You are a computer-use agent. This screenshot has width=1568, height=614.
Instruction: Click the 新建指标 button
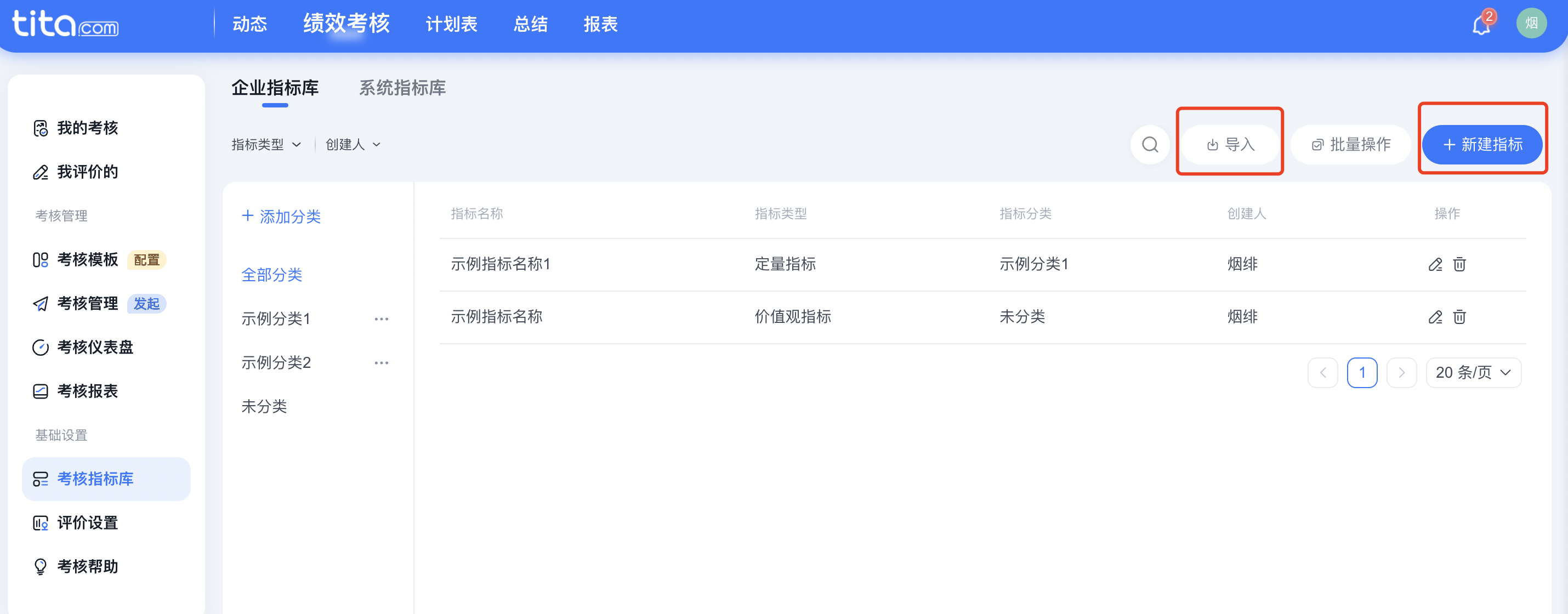[x=1482, y=145]
